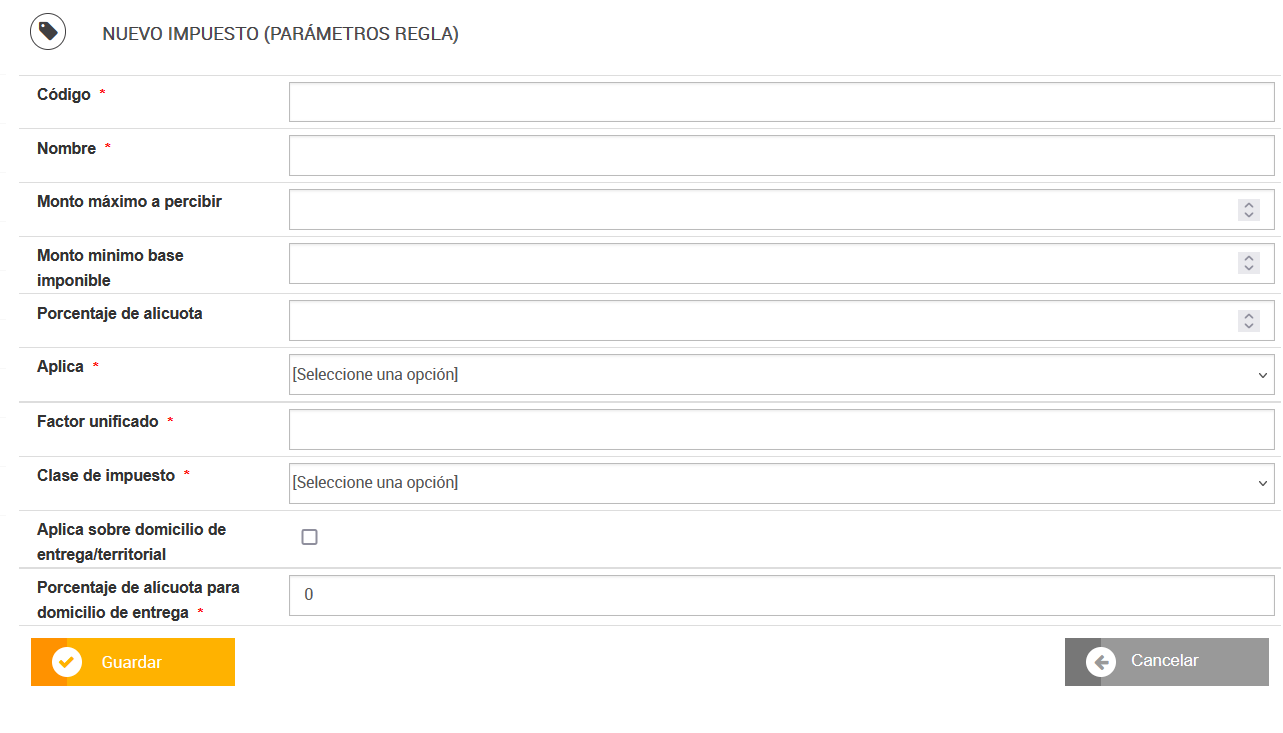
Task: Click the tag icon beside Nuevo Impuesto
Action: [48, 33]
